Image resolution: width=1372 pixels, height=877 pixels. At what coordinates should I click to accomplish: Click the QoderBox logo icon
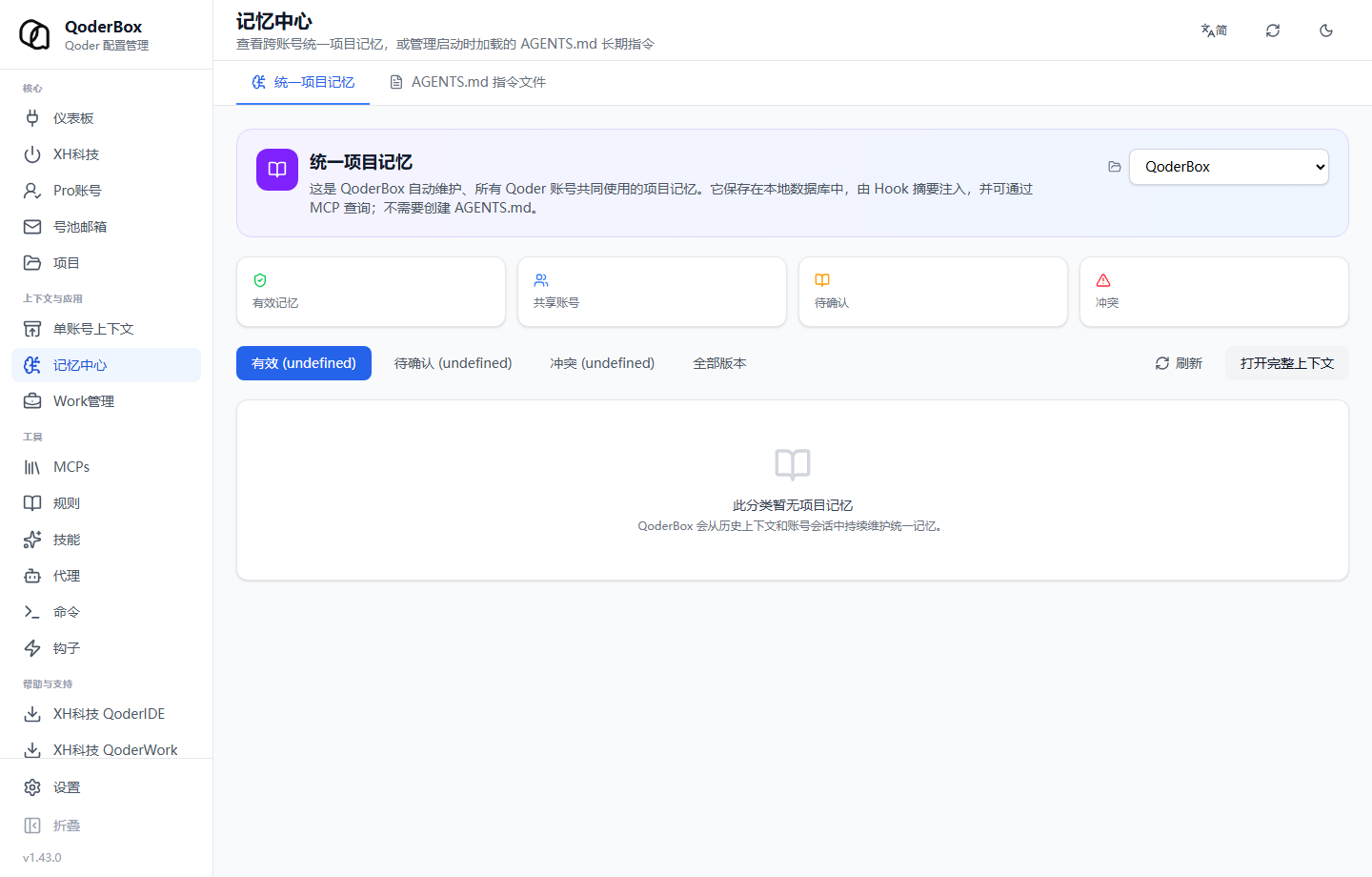tap(34, 34)
